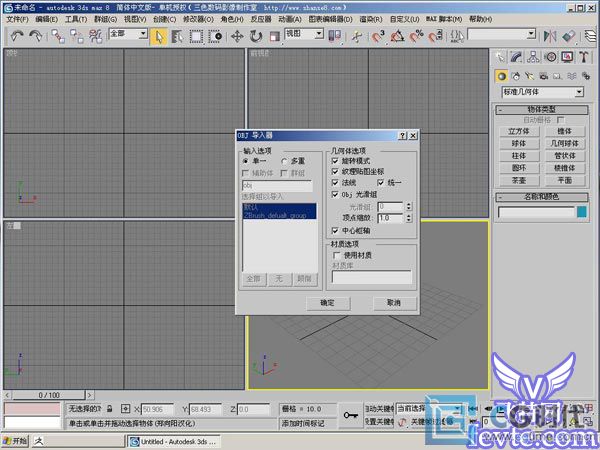Click the Set Key key icon

click(x=351, y=415)
